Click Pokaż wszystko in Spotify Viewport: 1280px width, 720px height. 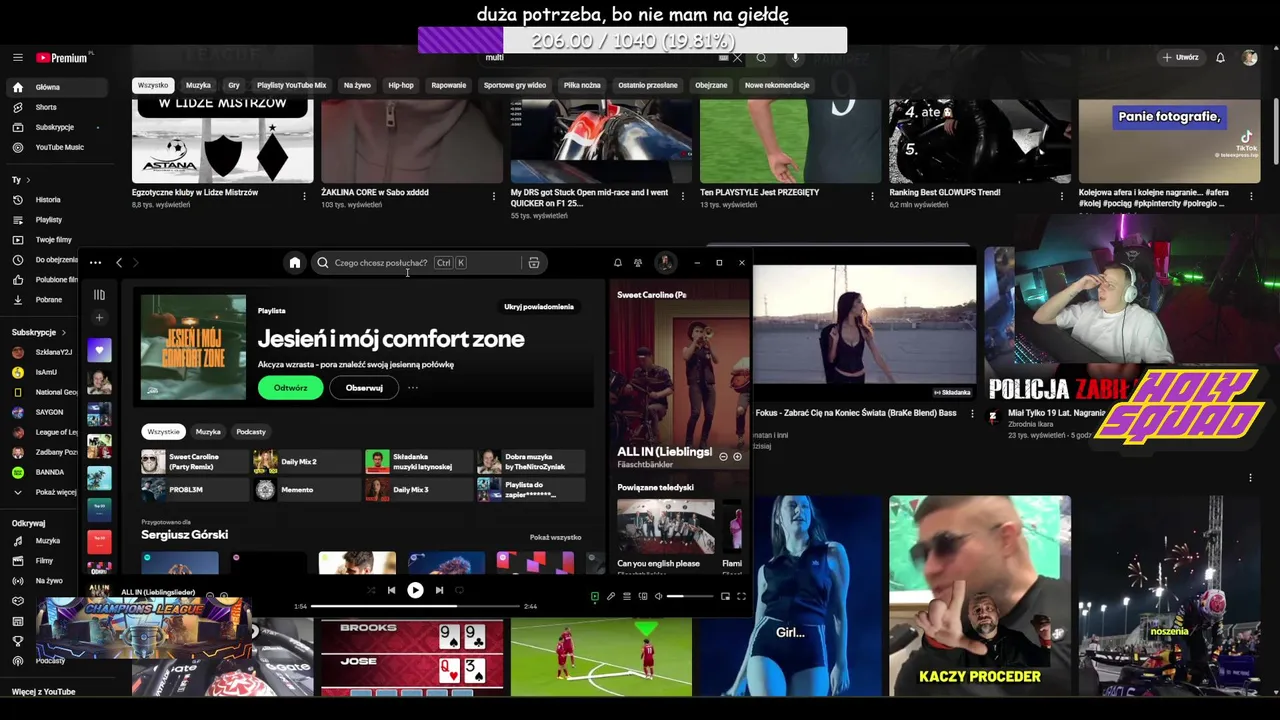point(555,537)
